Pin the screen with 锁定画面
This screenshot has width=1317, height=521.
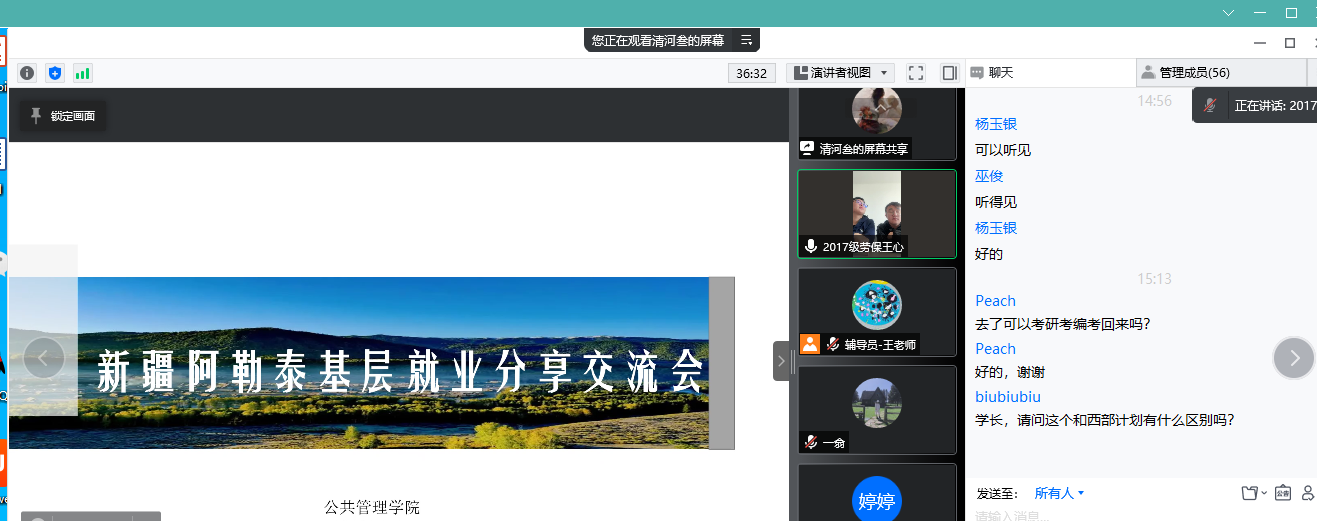[x=63, y=116]
